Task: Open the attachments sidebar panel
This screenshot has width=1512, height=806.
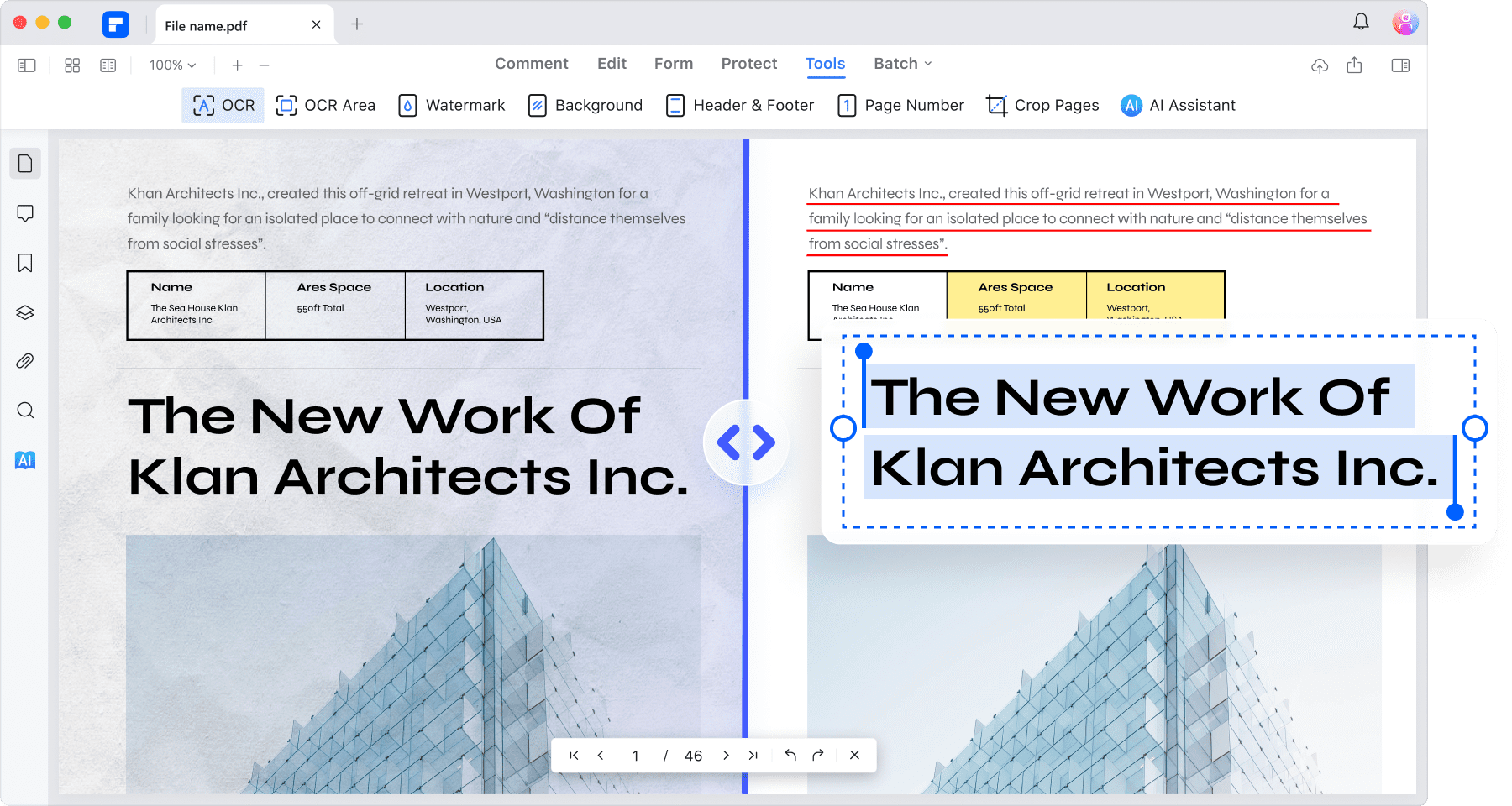Action: click(25, 361)
